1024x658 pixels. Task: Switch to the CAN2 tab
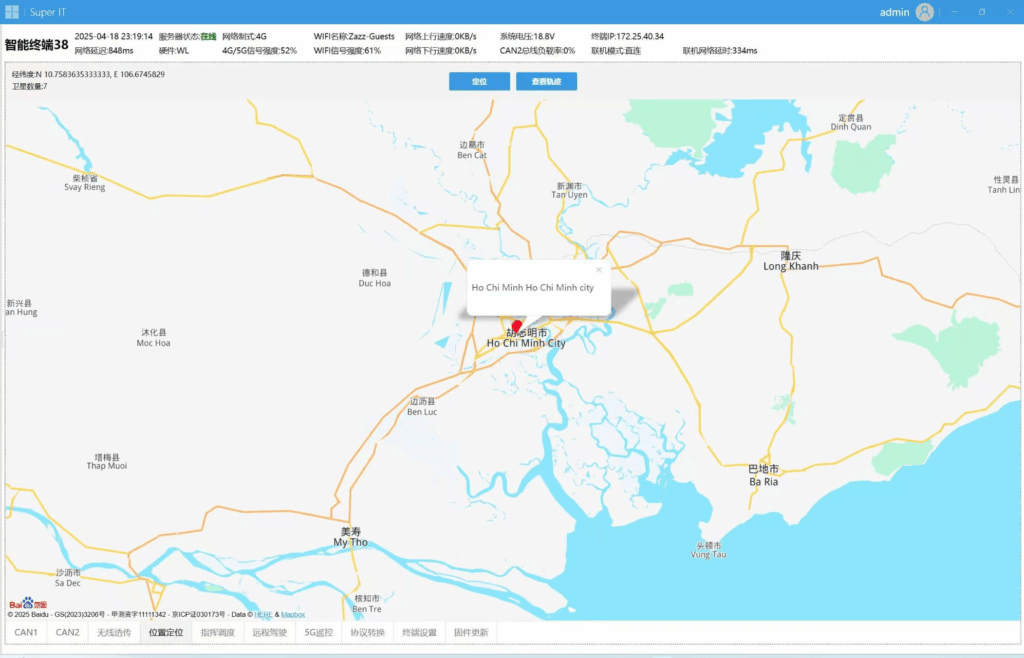click(x=67, y=633)
